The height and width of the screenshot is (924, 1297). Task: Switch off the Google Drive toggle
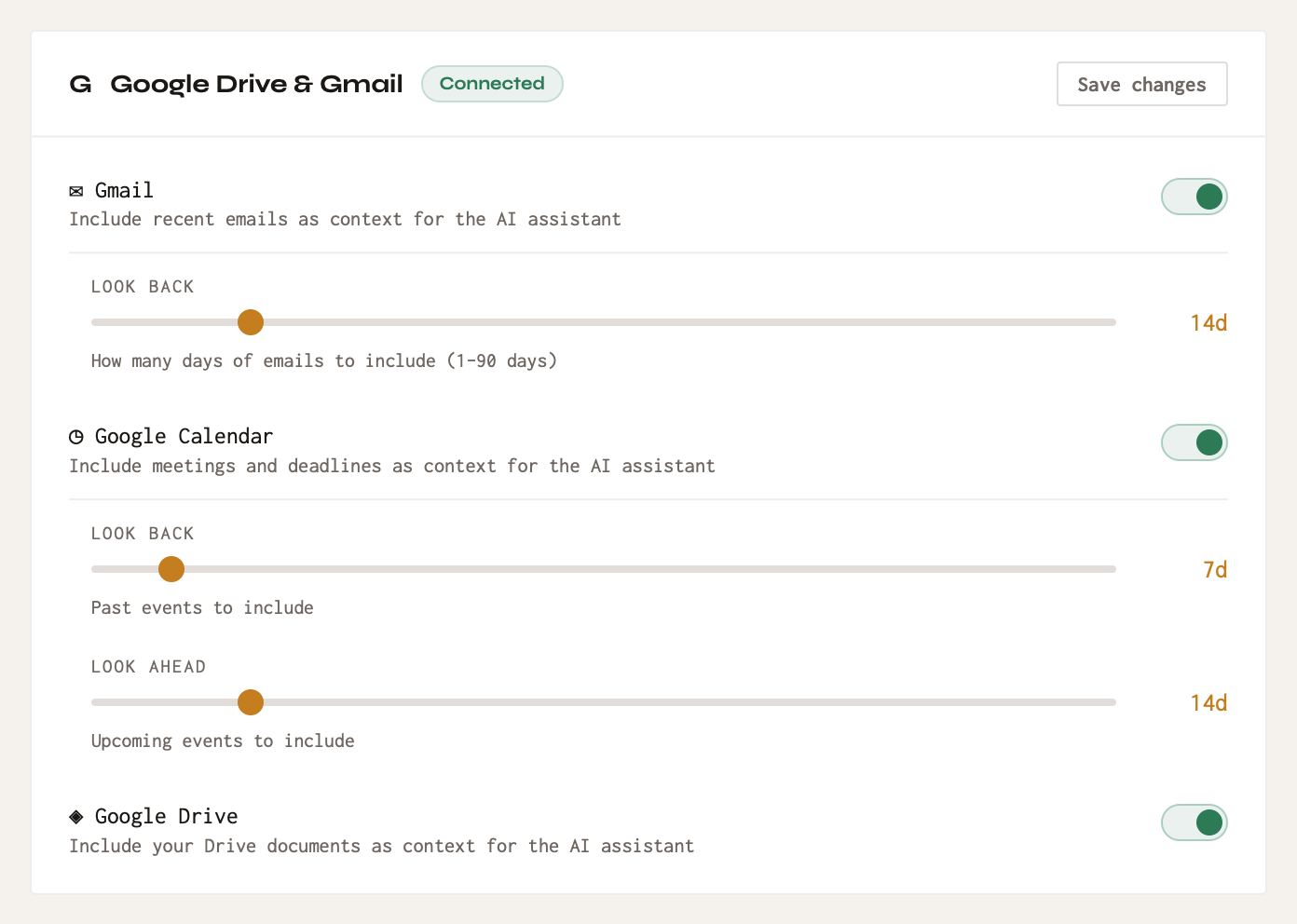tap(1195, 822)
